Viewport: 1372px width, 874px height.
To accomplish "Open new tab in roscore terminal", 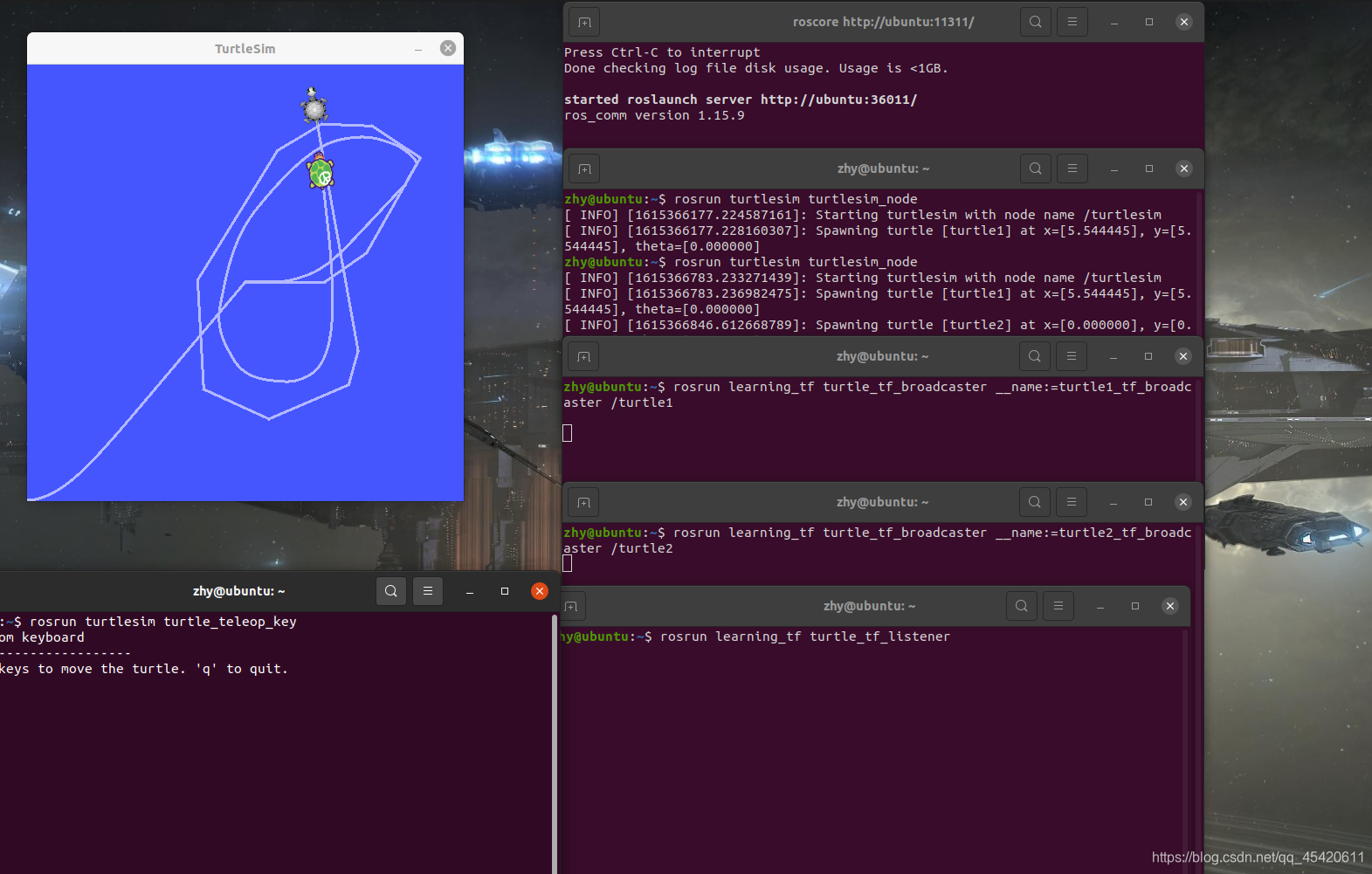I will click(x=584, y=22).
